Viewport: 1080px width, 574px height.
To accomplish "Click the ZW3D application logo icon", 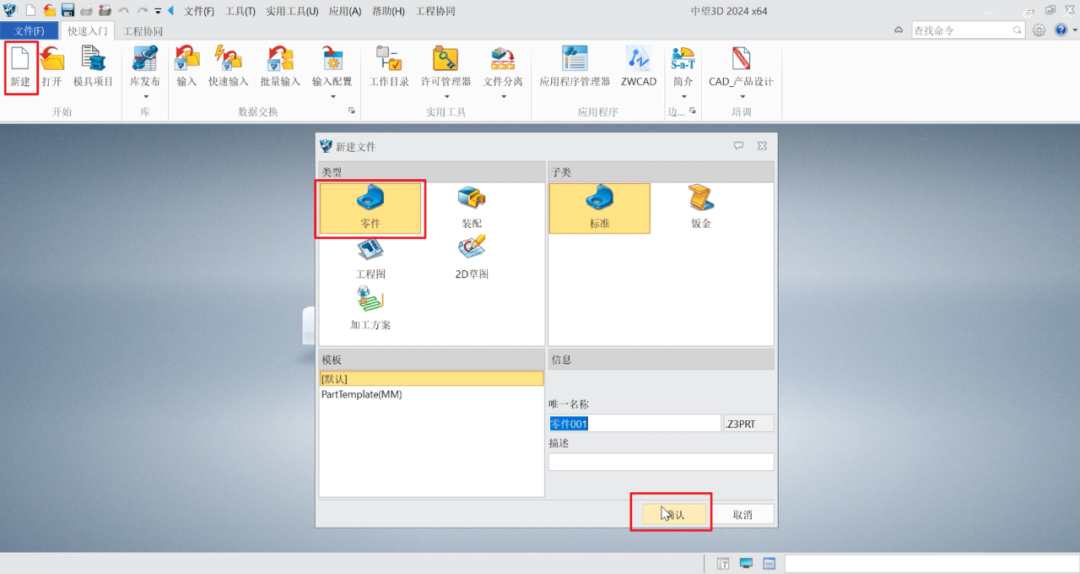I will [10, 10].
